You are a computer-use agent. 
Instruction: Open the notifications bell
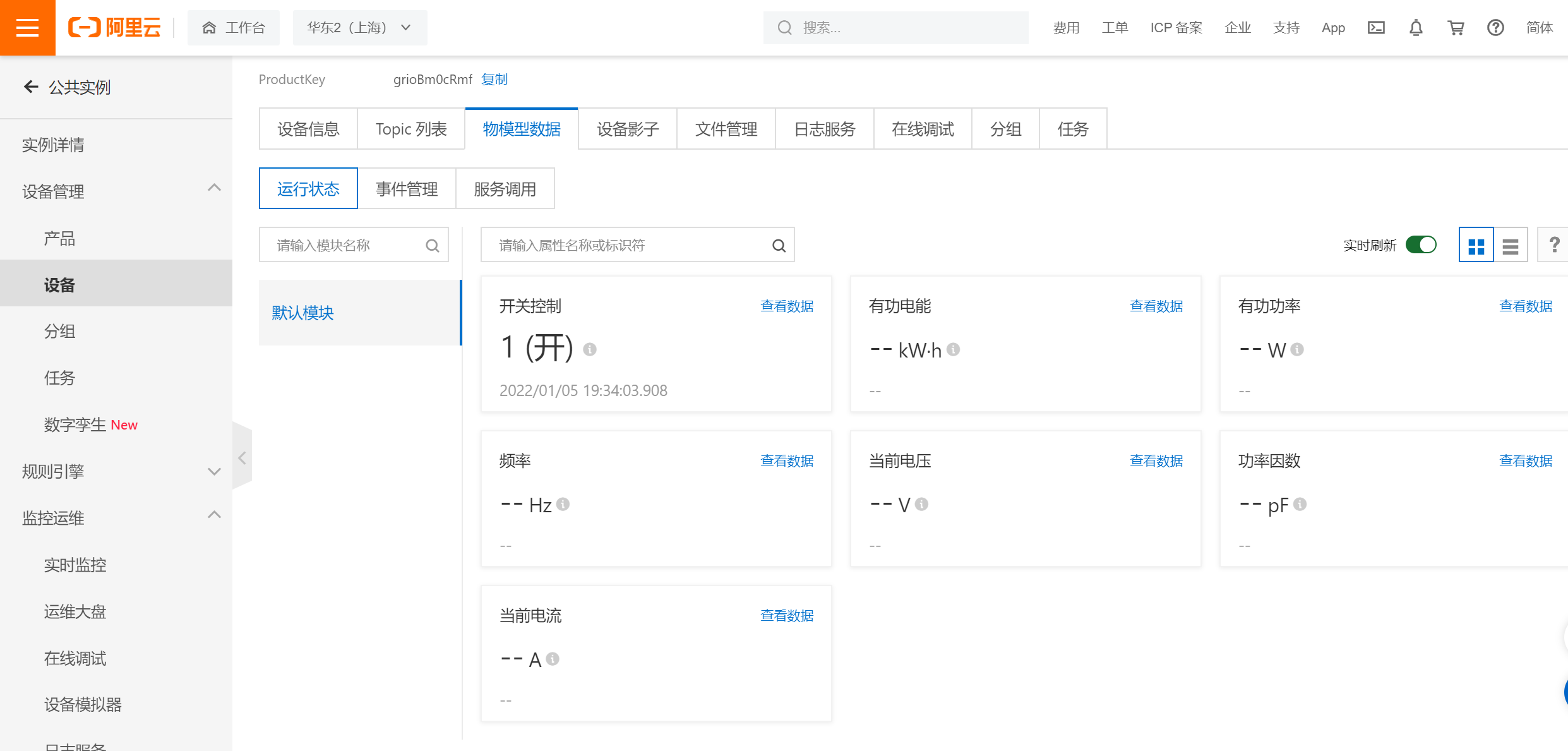coord(1416,27)
